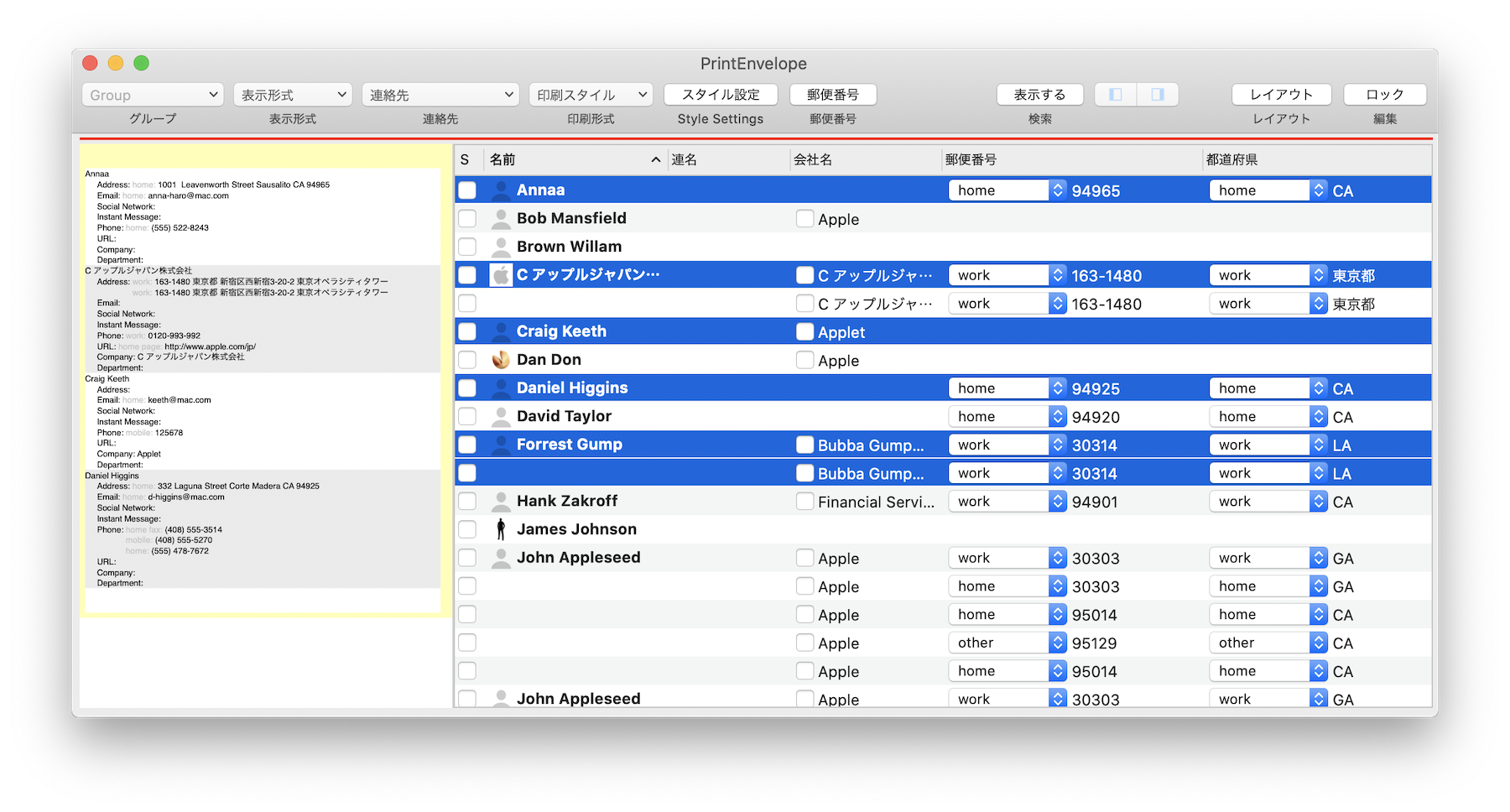Open the 表示形式 dropdown
The width and height of the screenshot is (1510, 812).
[292, 95]
